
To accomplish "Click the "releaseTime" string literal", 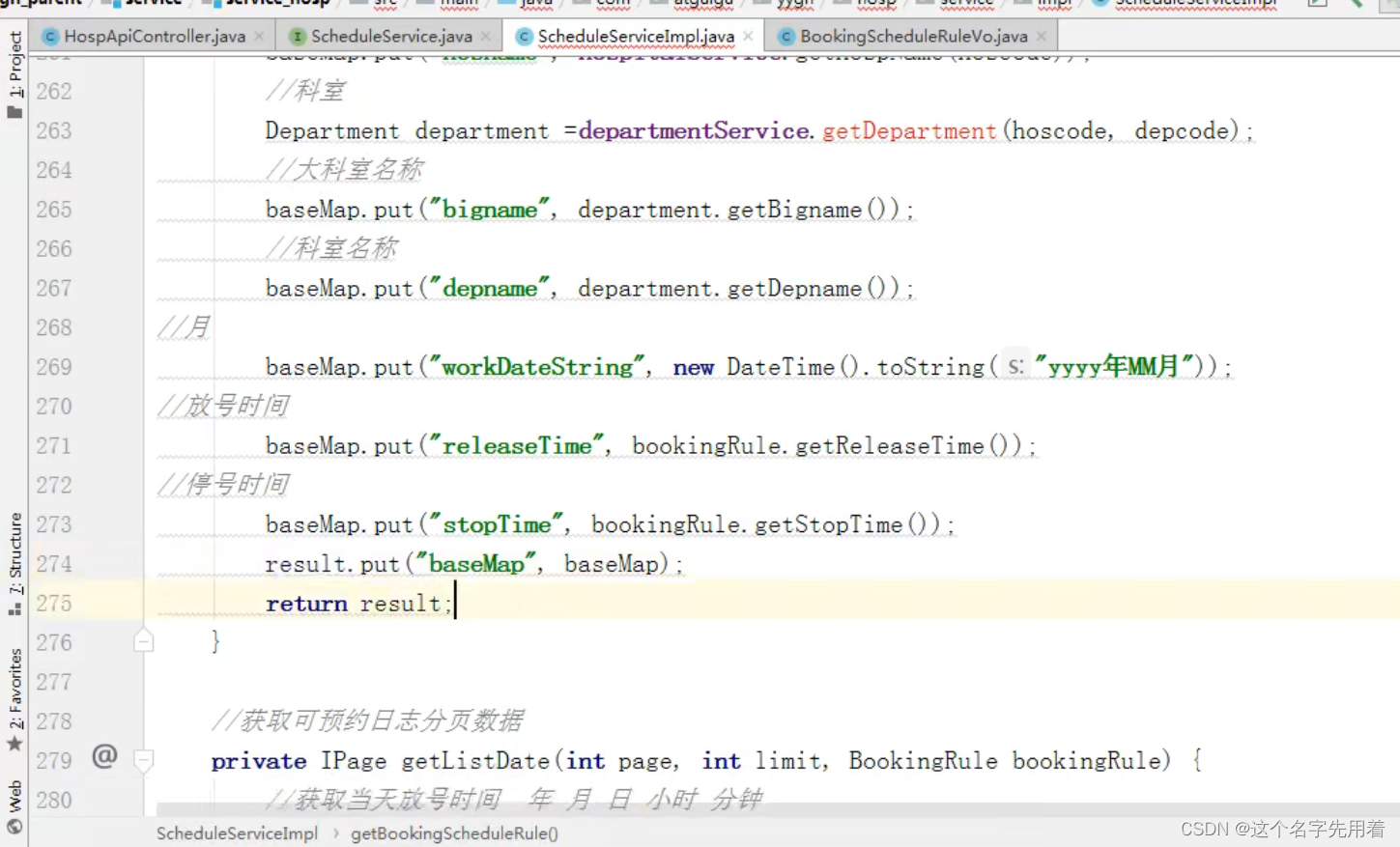I will click(517, 445).
